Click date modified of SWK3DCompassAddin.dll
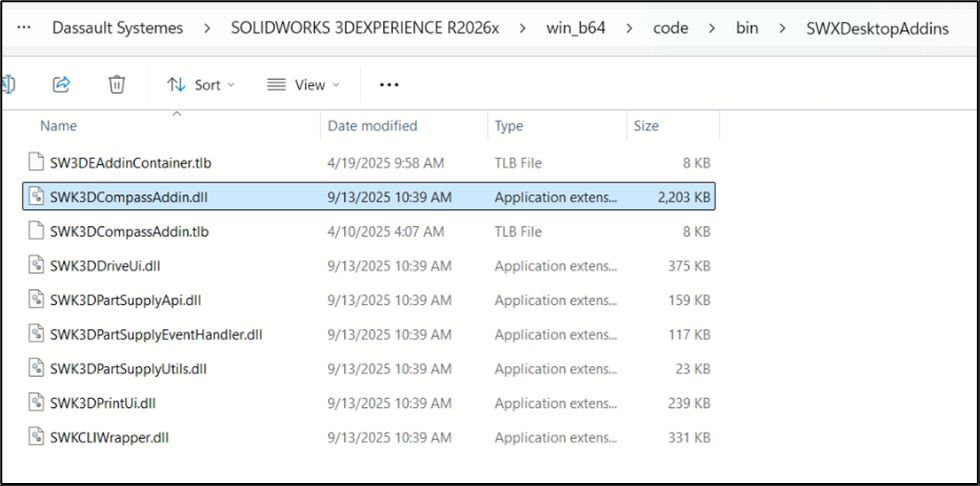This screenshot has height=486, width=980. pos(389,197)
